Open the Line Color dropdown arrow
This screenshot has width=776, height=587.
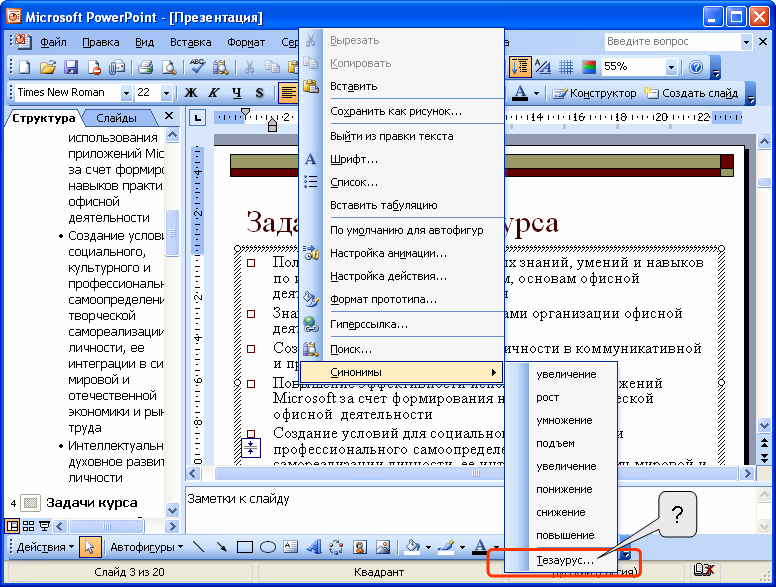click(x=462, y=547)
